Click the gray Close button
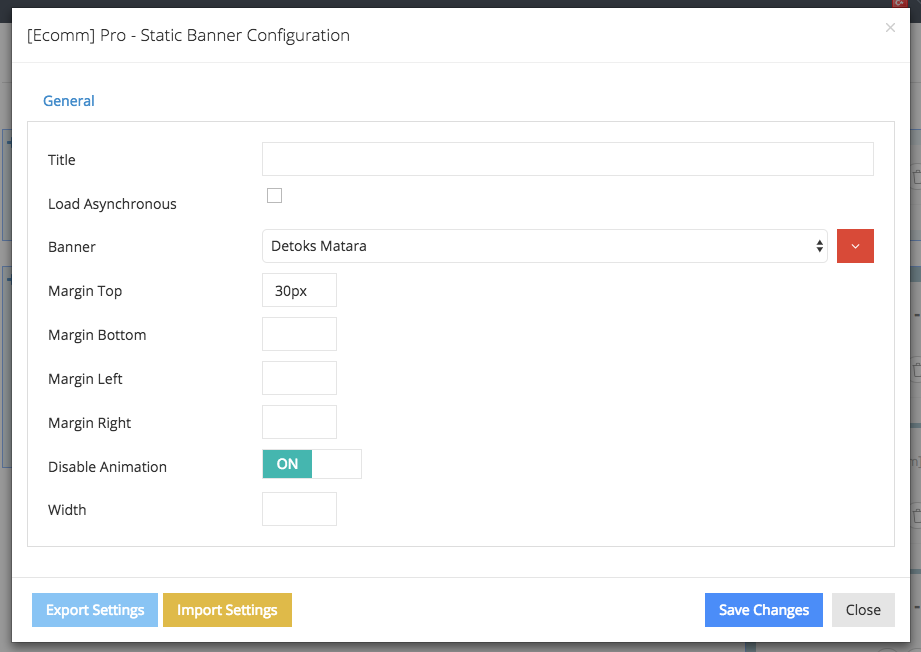Screen dimensions: 921x652 [x=863, y=610]
